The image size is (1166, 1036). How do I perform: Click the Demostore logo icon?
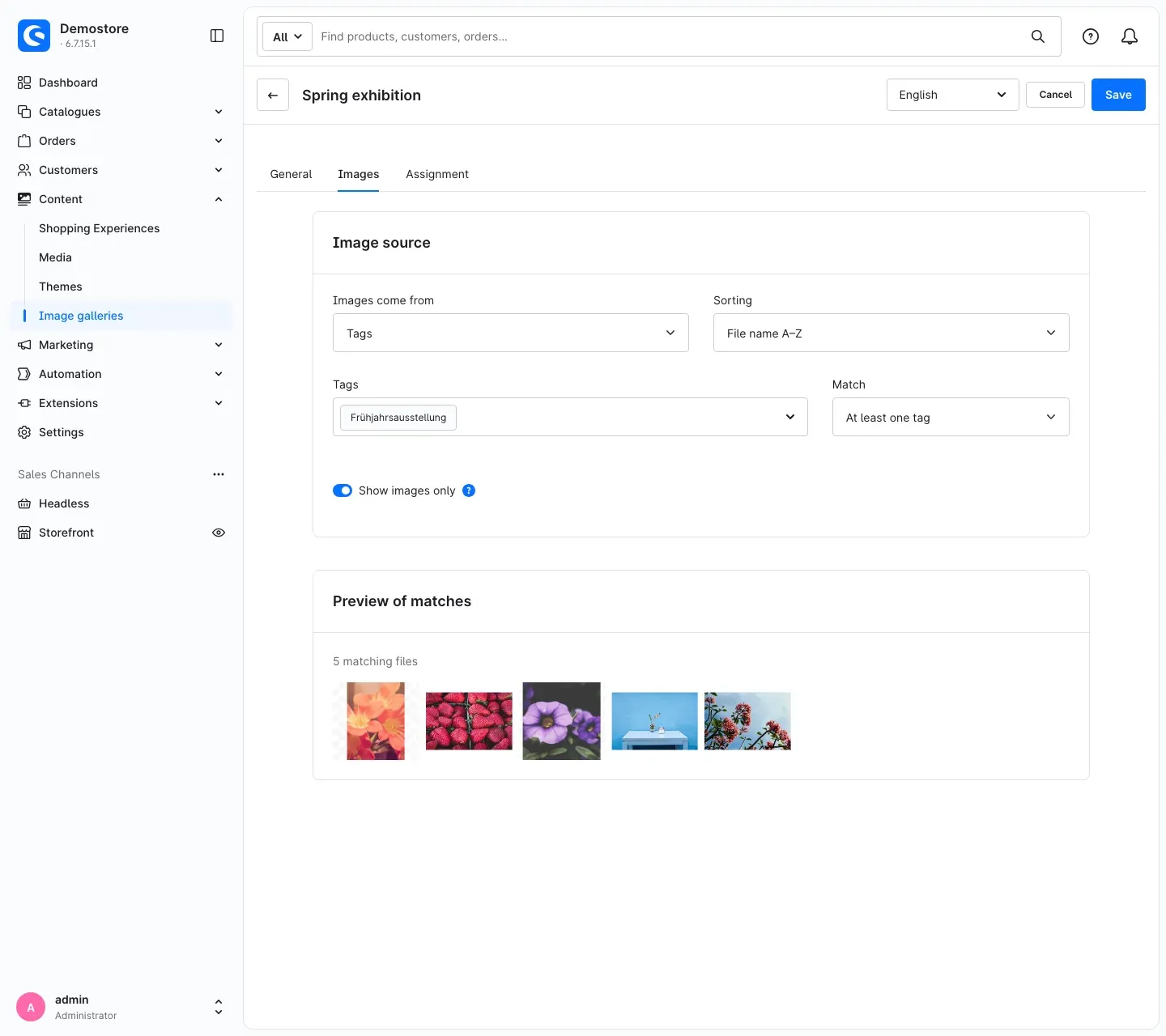point(34,36)
